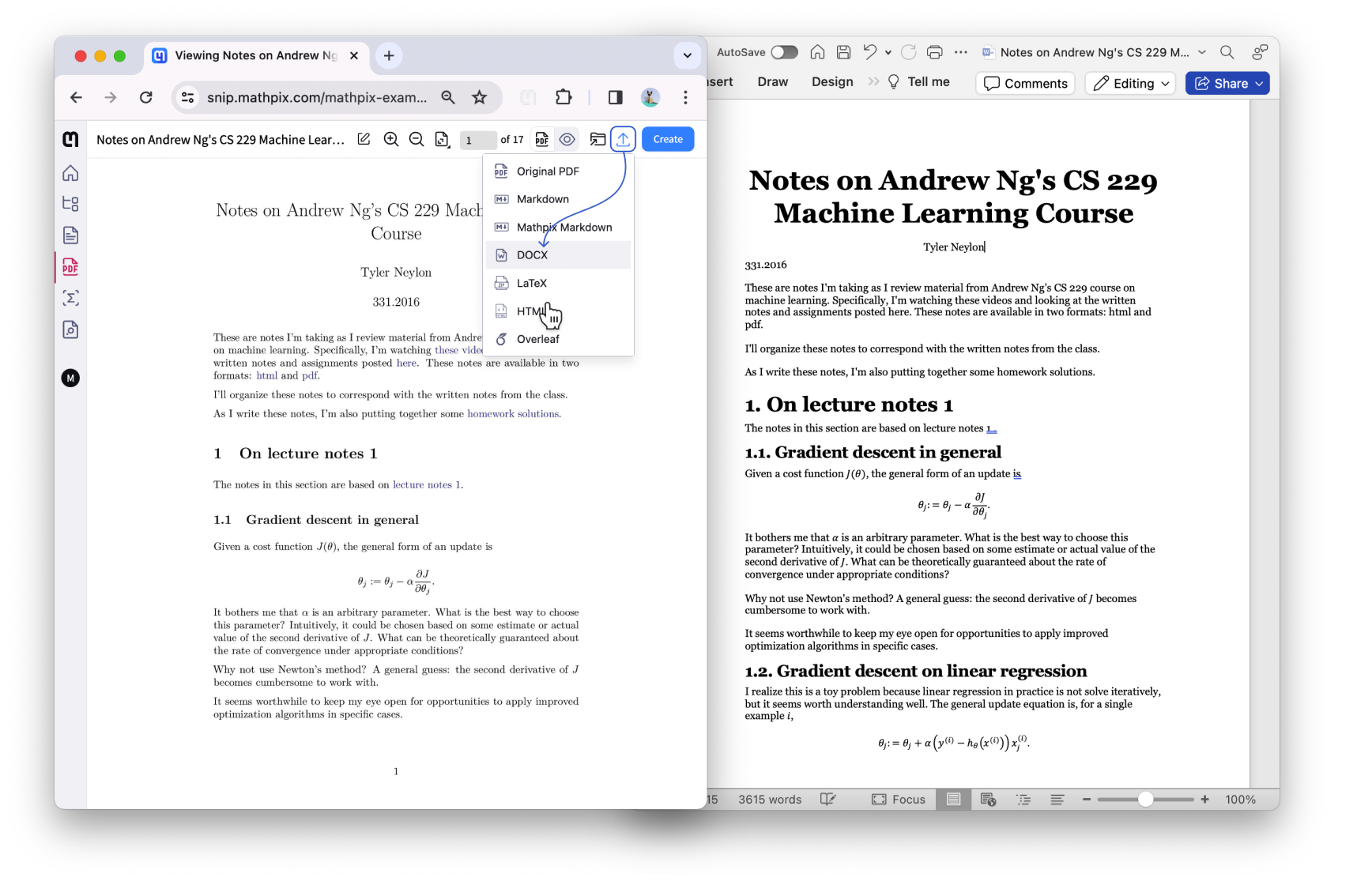This screenshot has width=1372, height=885.
Task: Zoom in on the PDF document
Action: point(391,138)
